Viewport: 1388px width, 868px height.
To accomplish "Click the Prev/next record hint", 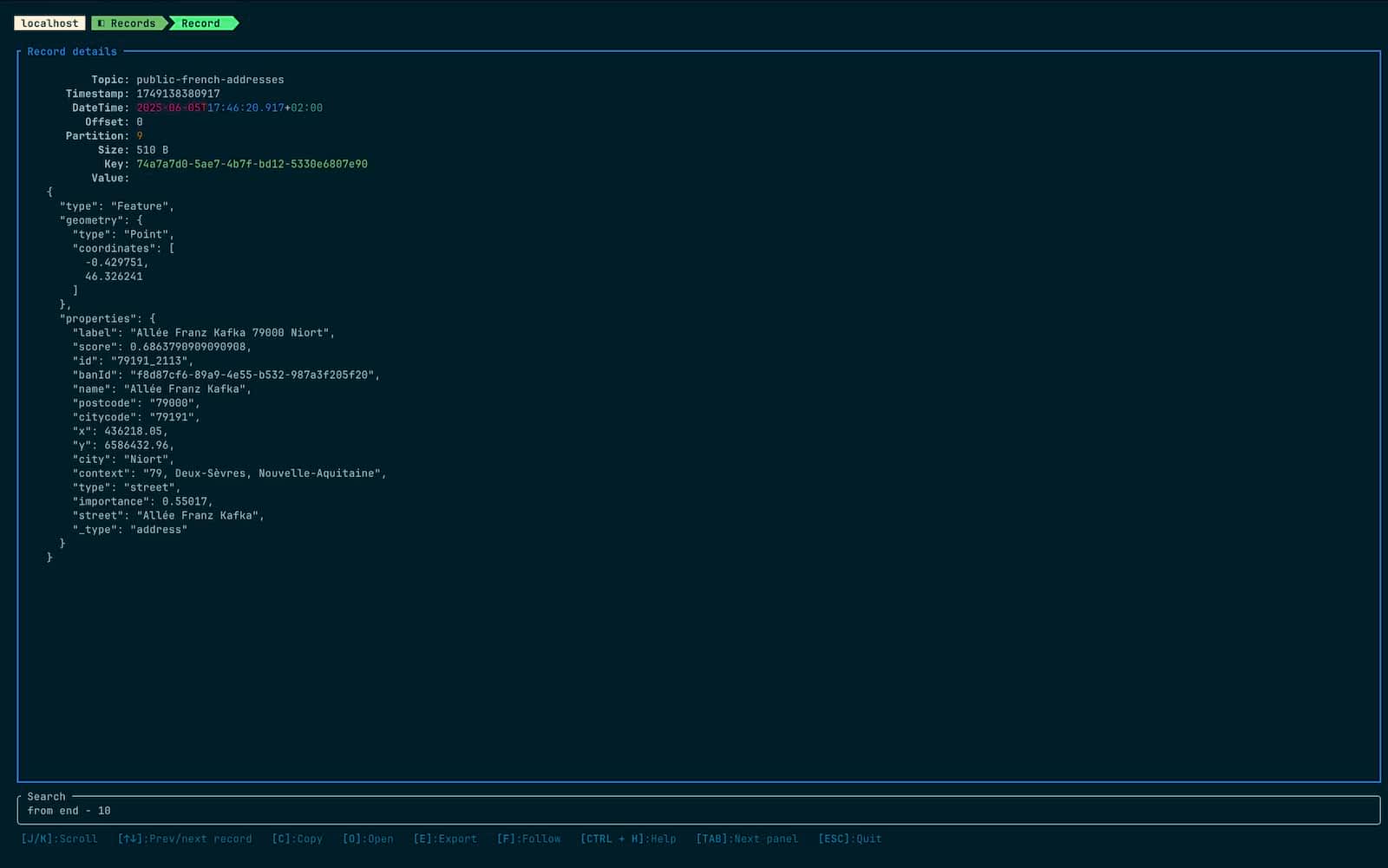I will [x=185, y=839].
